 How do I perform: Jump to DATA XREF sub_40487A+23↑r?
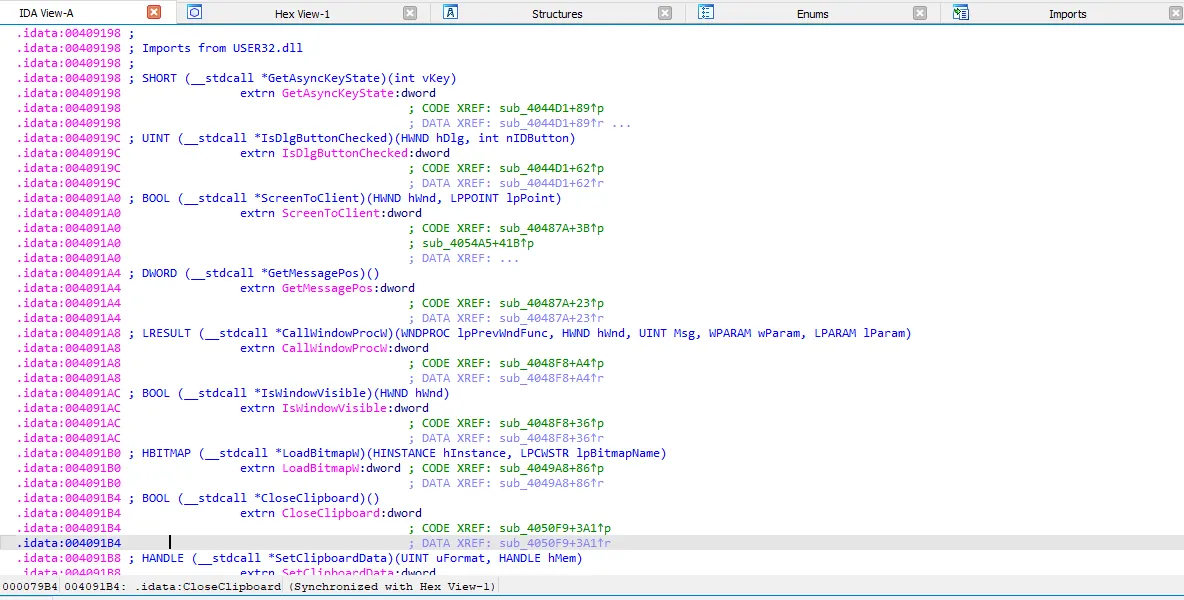pyautogui.click(x=551, y=318)
